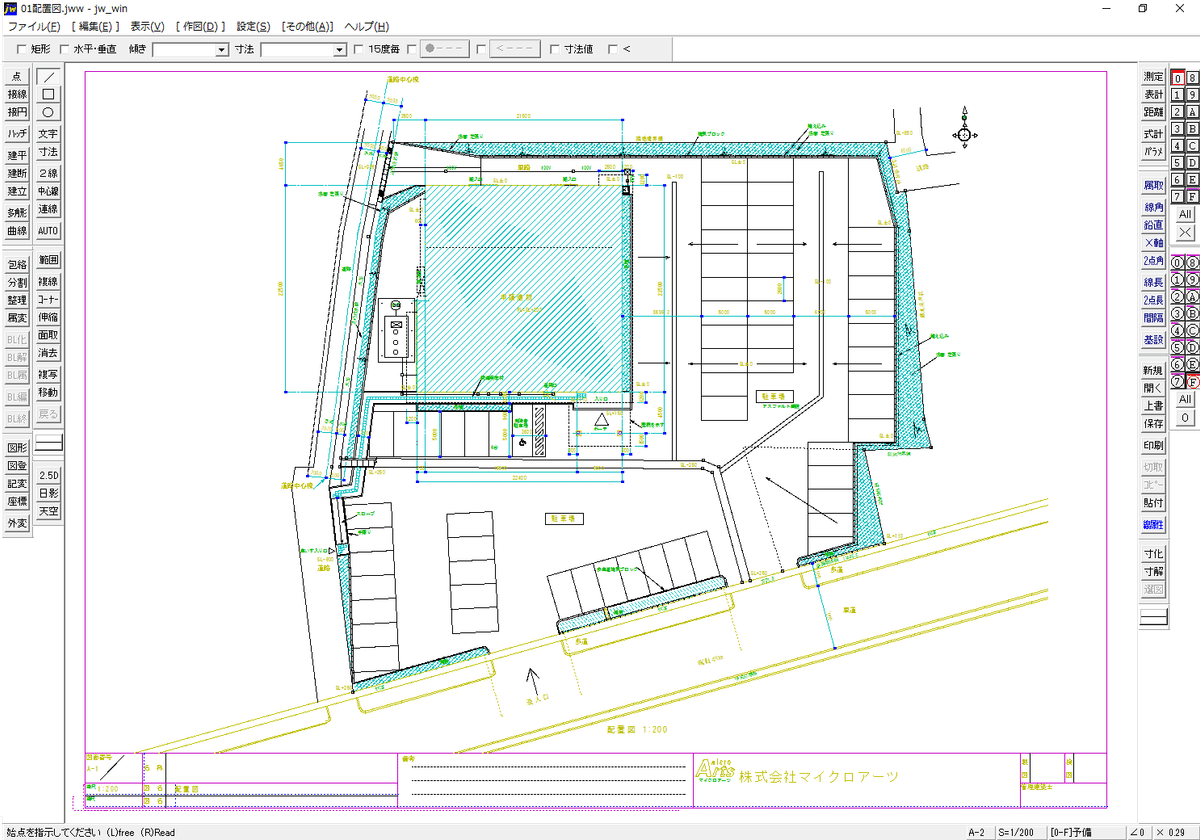The width and height of the screenshot is (1200, 840).
Task: Select the line (／) drawing tool
Action: pyautogui.click(x=48, y=76)
